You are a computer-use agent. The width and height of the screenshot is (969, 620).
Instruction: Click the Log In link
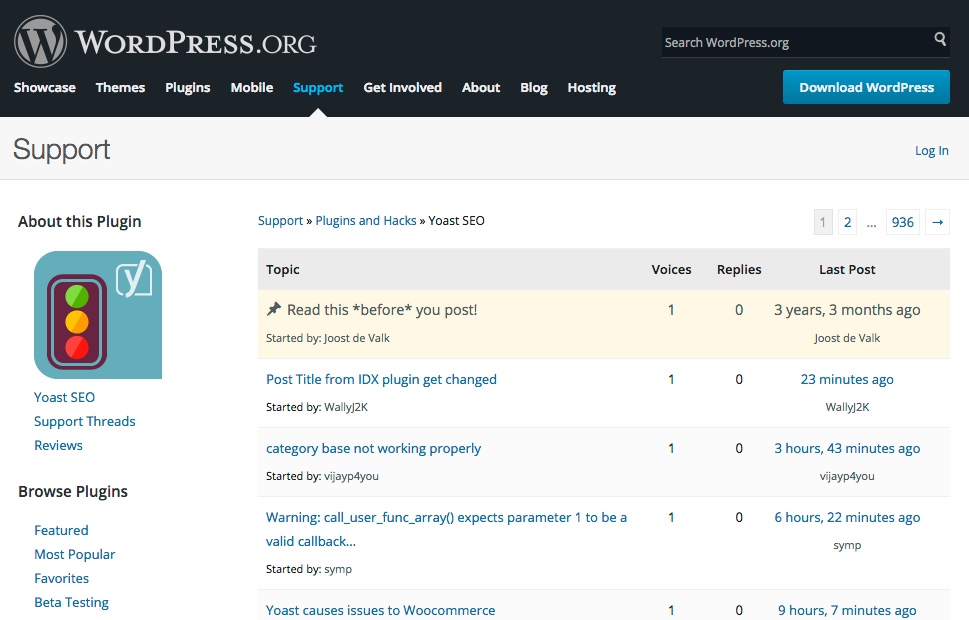click(931, 151)
